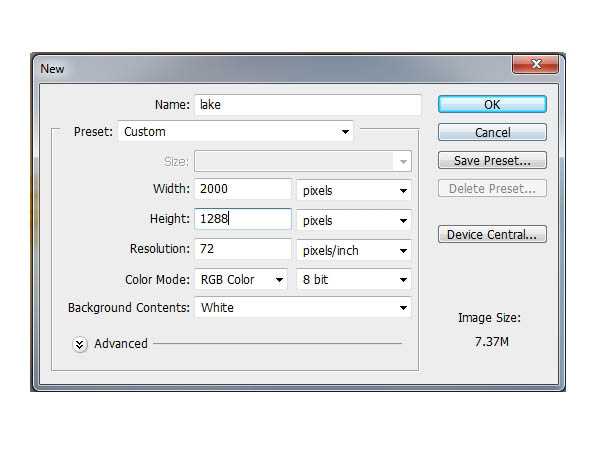Close the New dialog with X

click(x=535, y=64)
